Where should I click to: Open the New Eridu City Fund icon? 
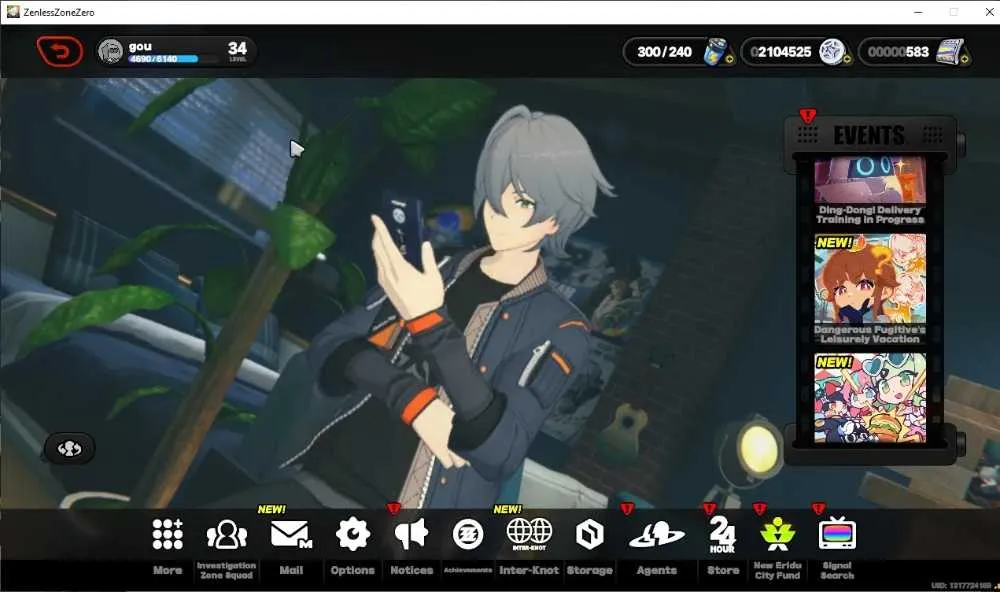(777, 534)
